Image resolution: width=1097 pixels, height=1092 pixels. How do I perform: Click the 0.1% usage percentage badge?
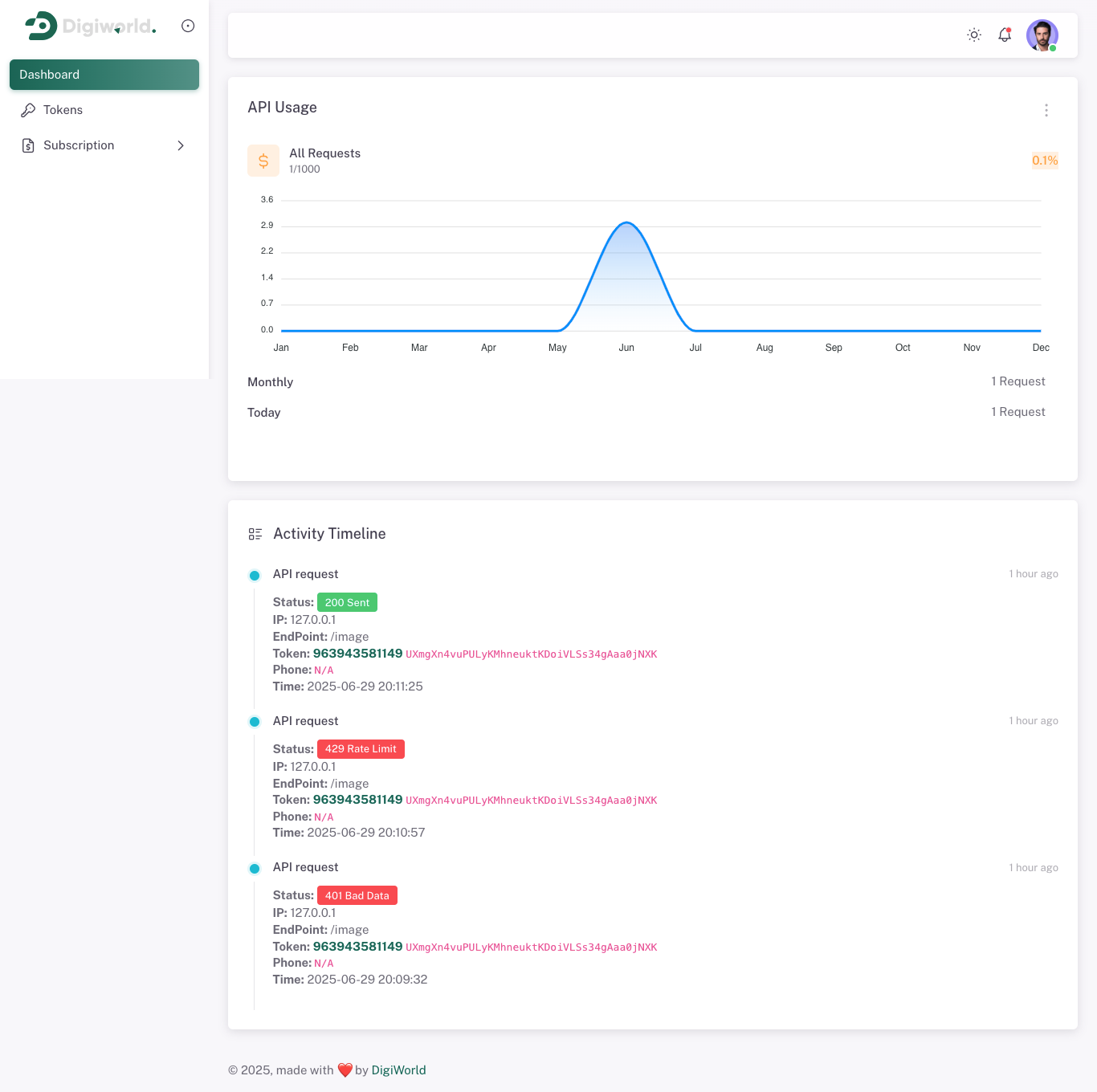pos(1044,160)
